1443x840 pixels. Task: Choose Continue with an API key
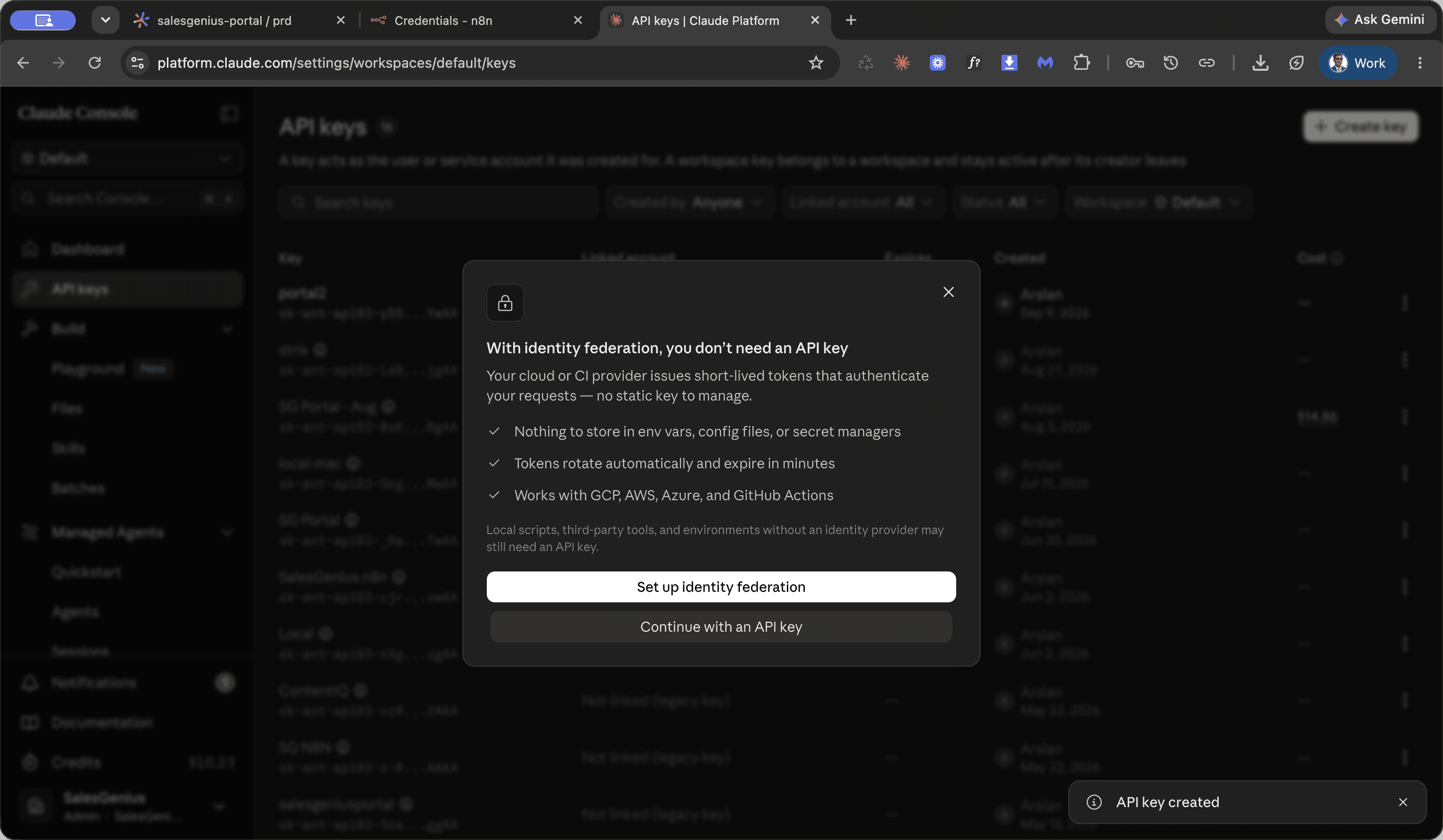(721, 626)
